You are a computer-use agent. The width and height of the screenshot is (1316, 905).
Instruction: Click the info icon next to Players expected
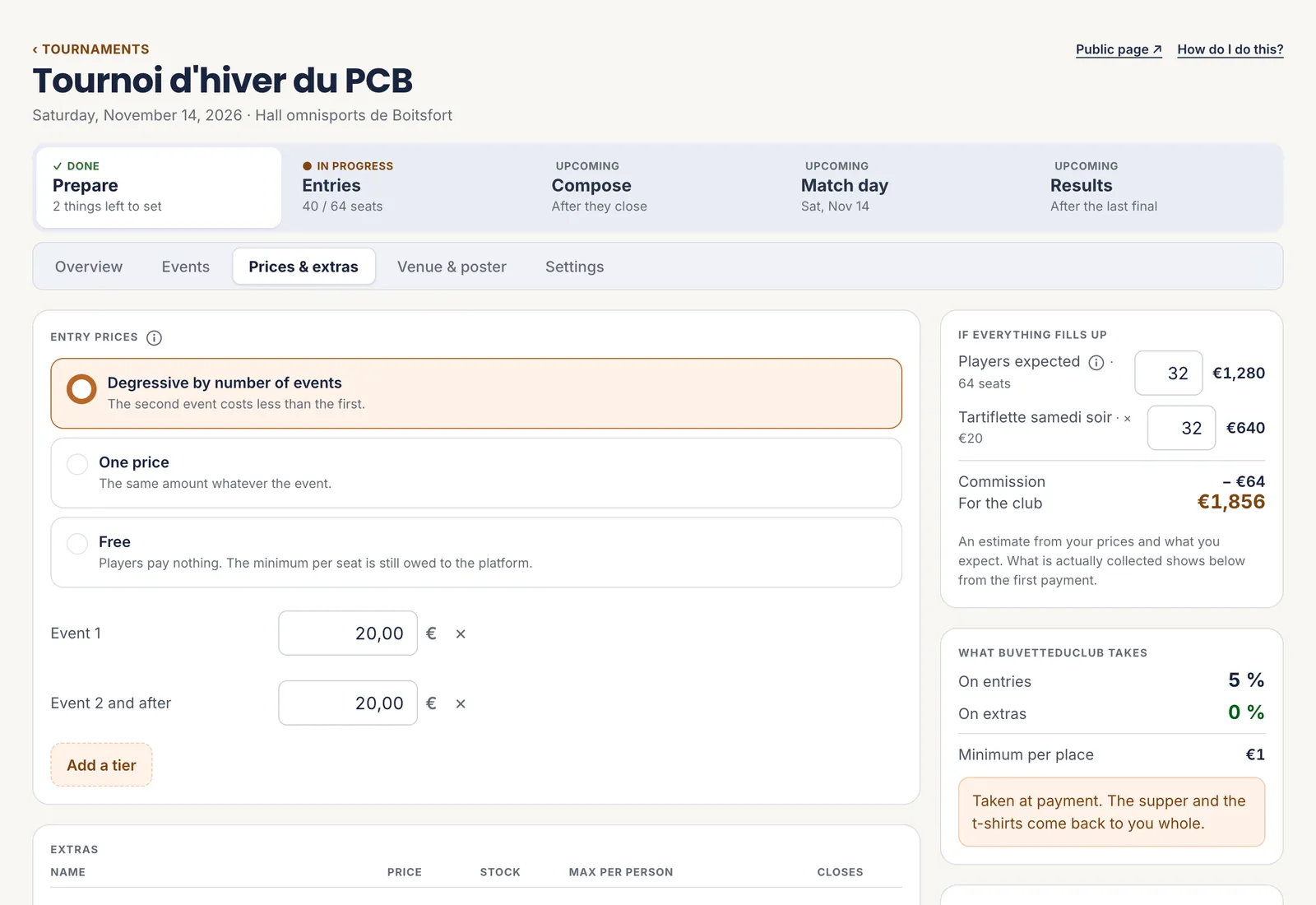click(1096, 363)
